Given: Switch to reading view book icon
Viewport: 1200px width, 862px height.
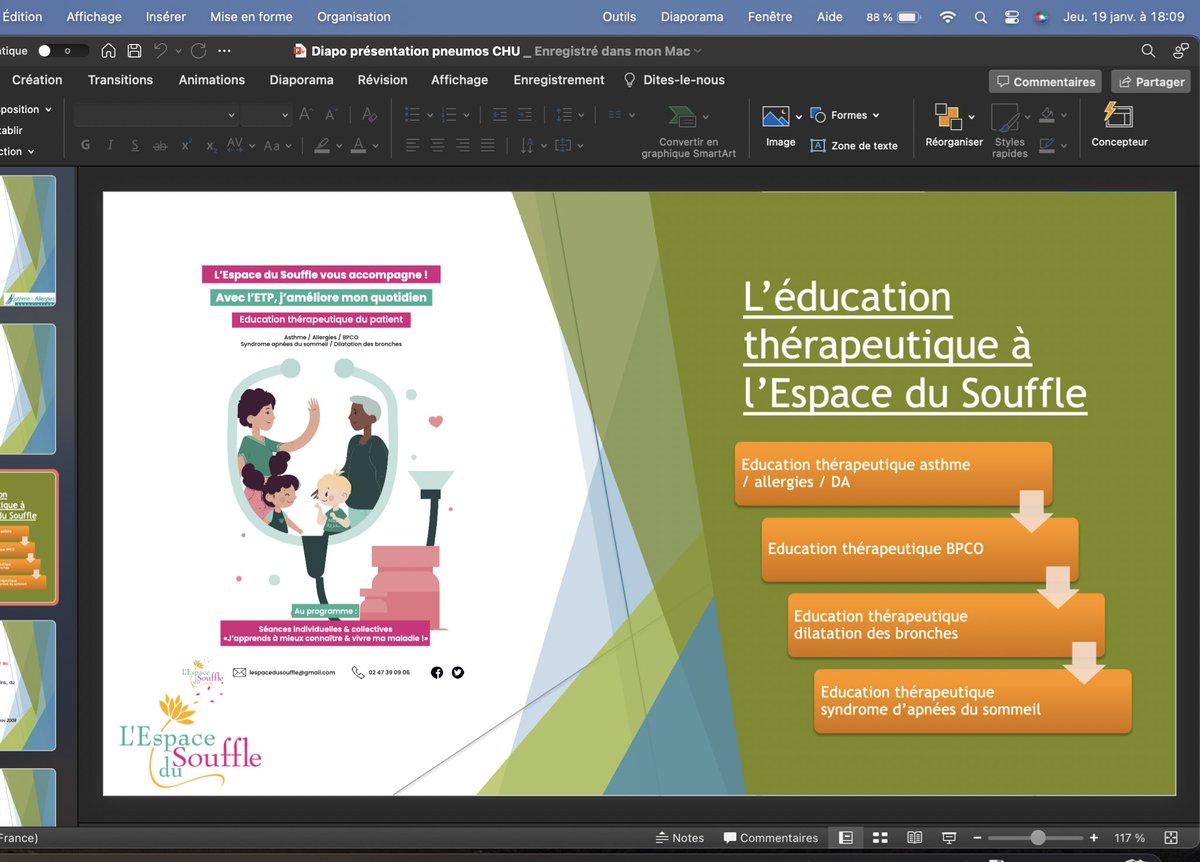Looking at the screenshot, I should click(914, 837).
